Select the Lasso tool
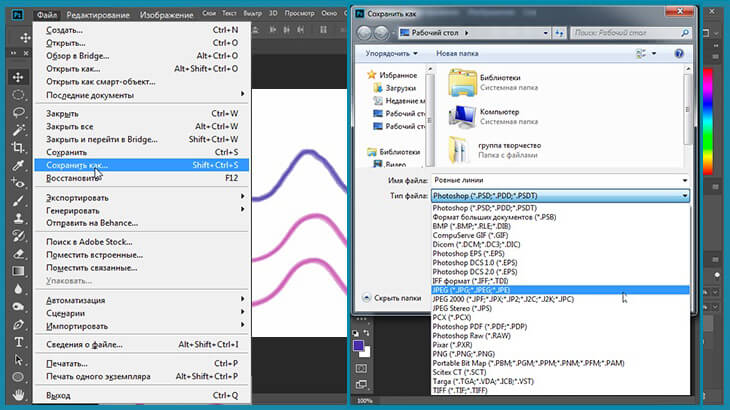The width and height of the screenshot is (730, 410). (x=18, y=113)
